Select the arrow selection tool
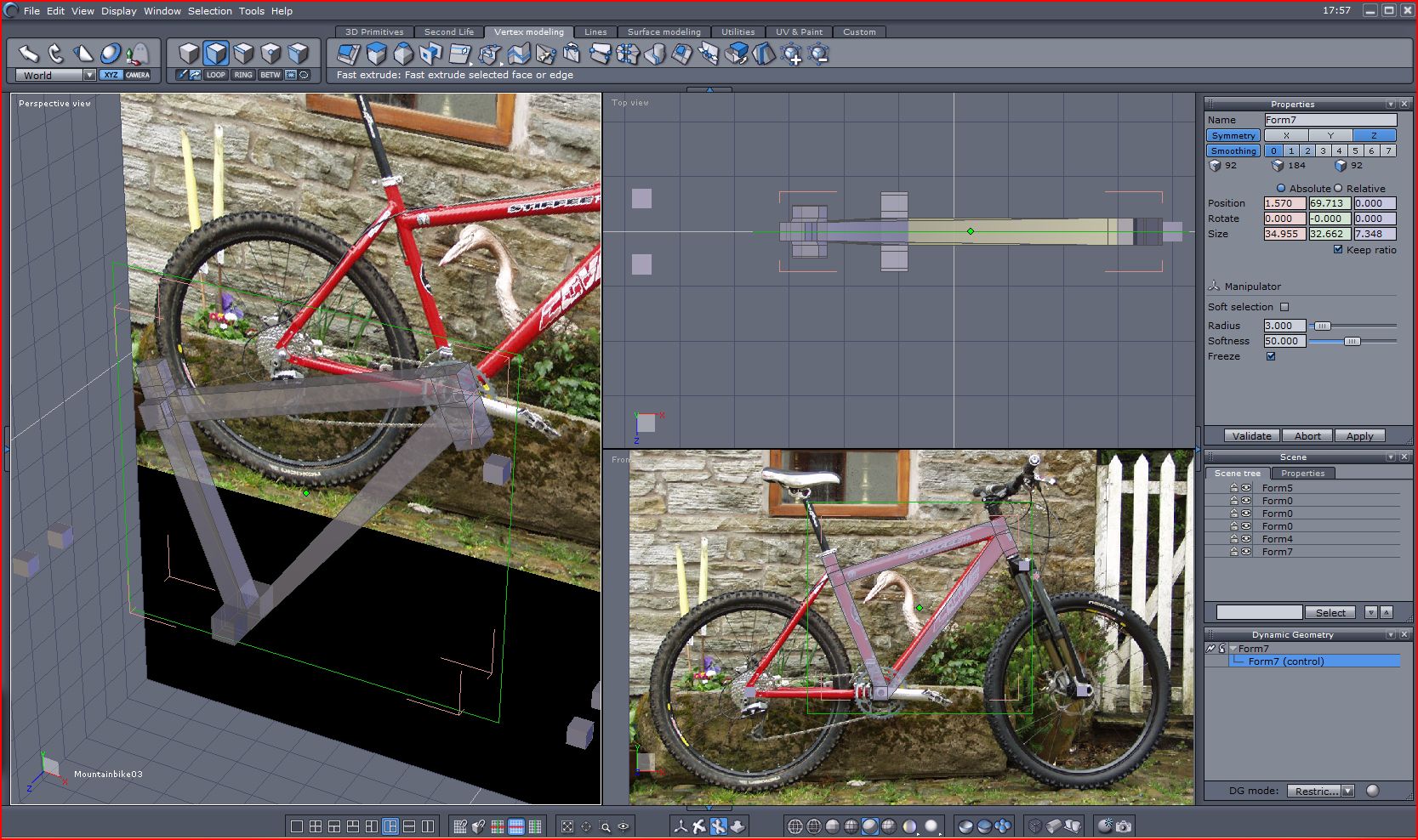The height and width of the screenshot is (840, 1418). (29, 54)
